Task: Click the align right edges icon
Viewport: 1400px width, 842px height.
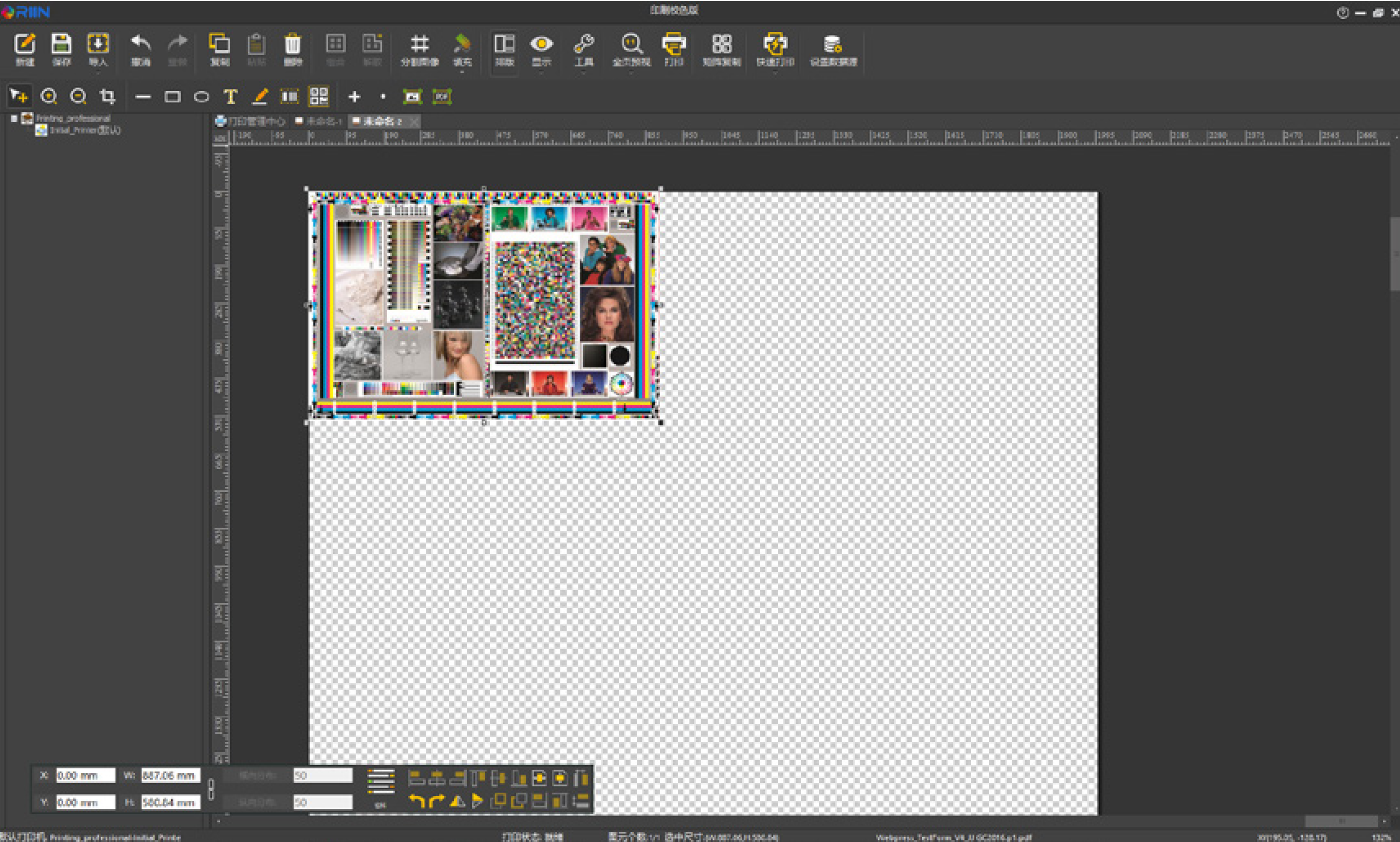Action: (457, 778)
